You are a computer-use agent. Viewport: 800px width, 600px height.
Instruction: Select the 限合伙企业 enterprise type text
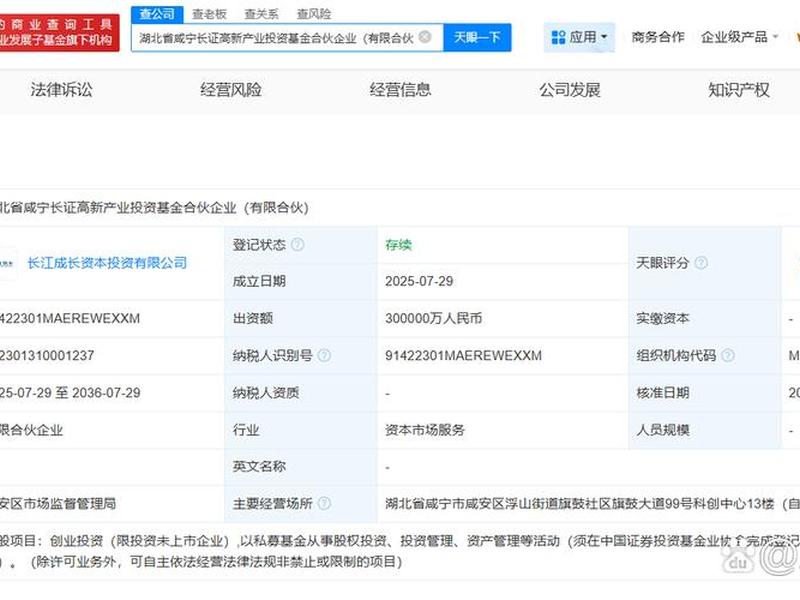[31, 430]
